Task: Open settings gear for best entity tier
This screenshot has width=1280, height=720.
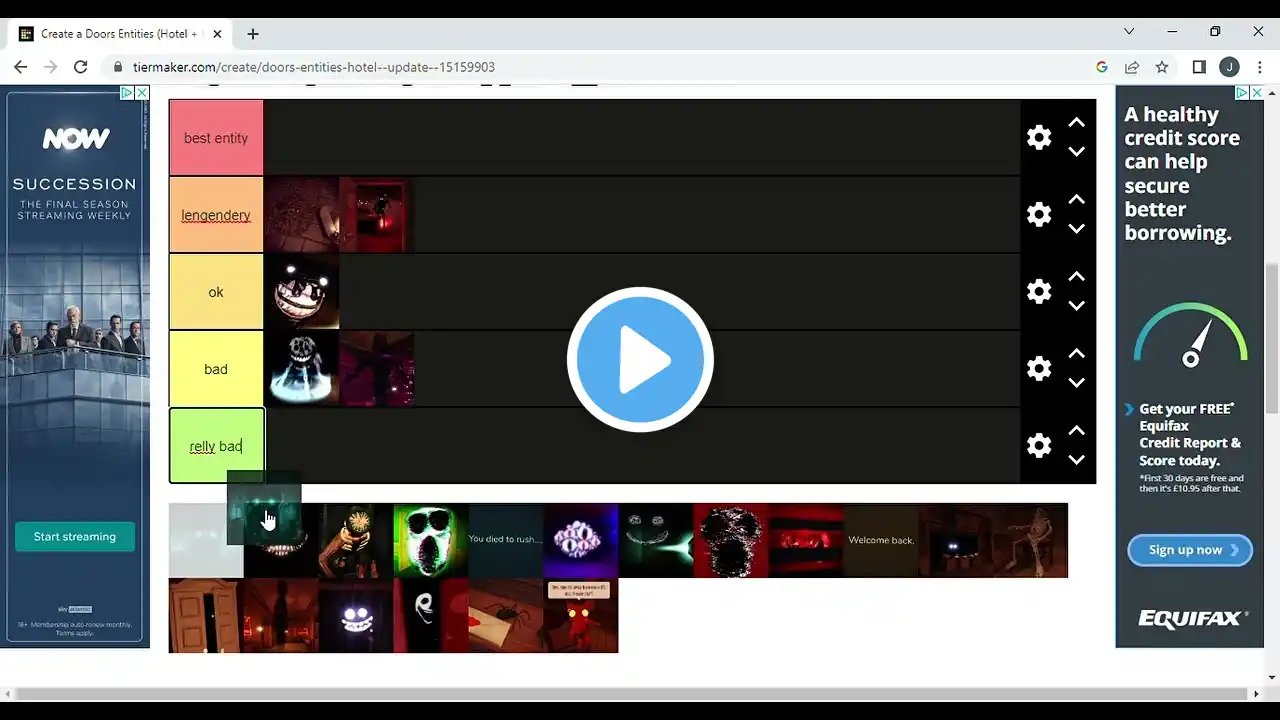Action: [1039, 137]
